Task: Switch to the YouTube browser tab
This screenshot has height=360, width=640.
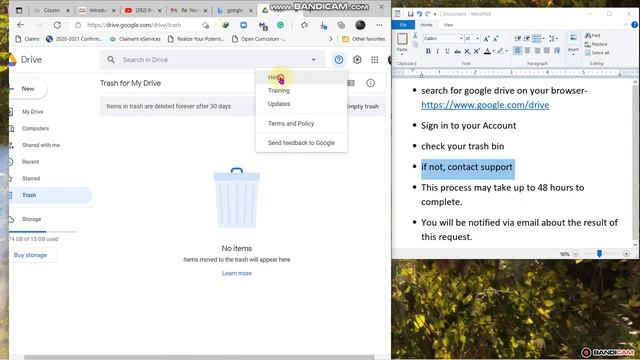Action: tap(142, 10)
